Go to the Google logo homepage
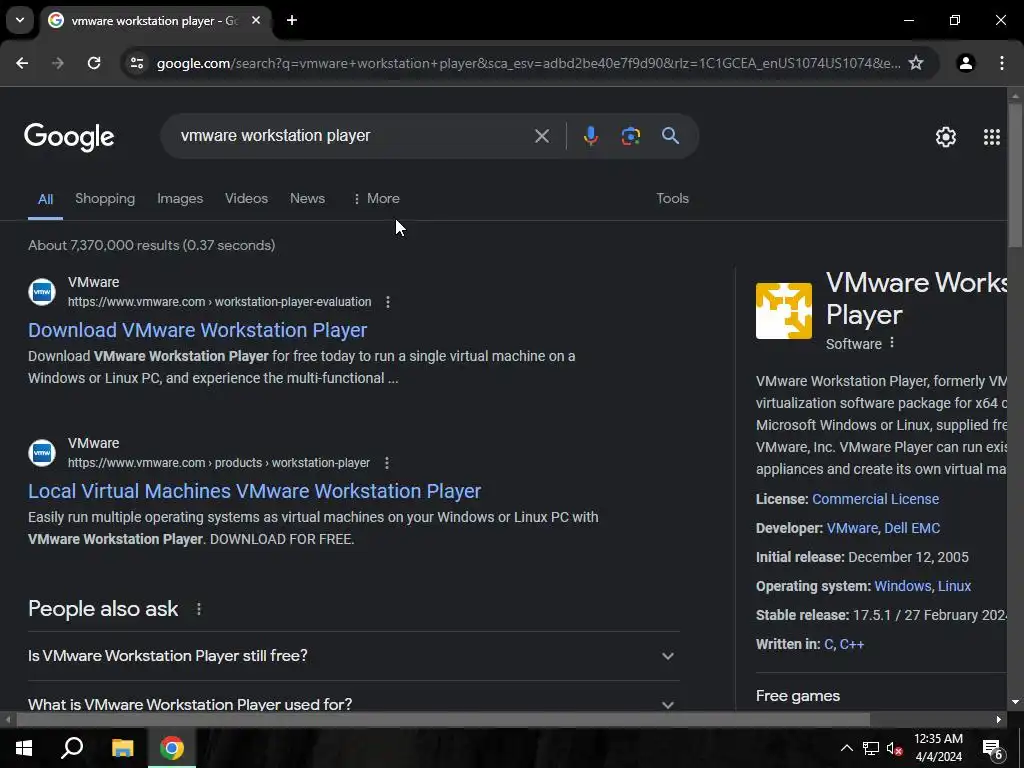The image size is (1024, 768). [x=69, y=137]
